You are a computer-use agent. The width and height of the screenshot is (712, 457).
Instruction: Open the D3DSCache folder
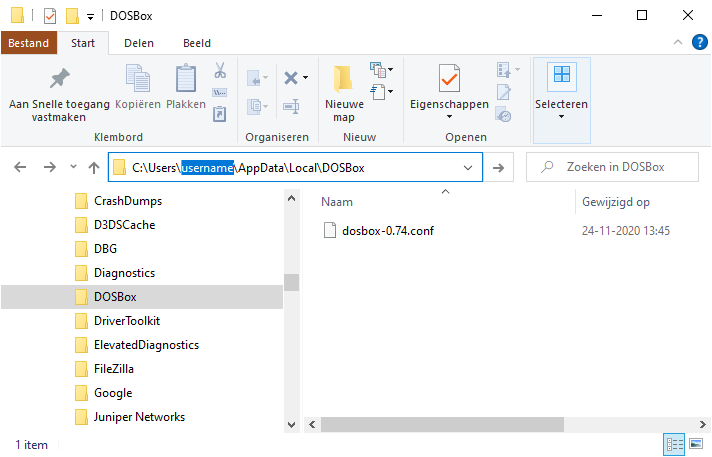pyautogui.click(x=115, y=225)
